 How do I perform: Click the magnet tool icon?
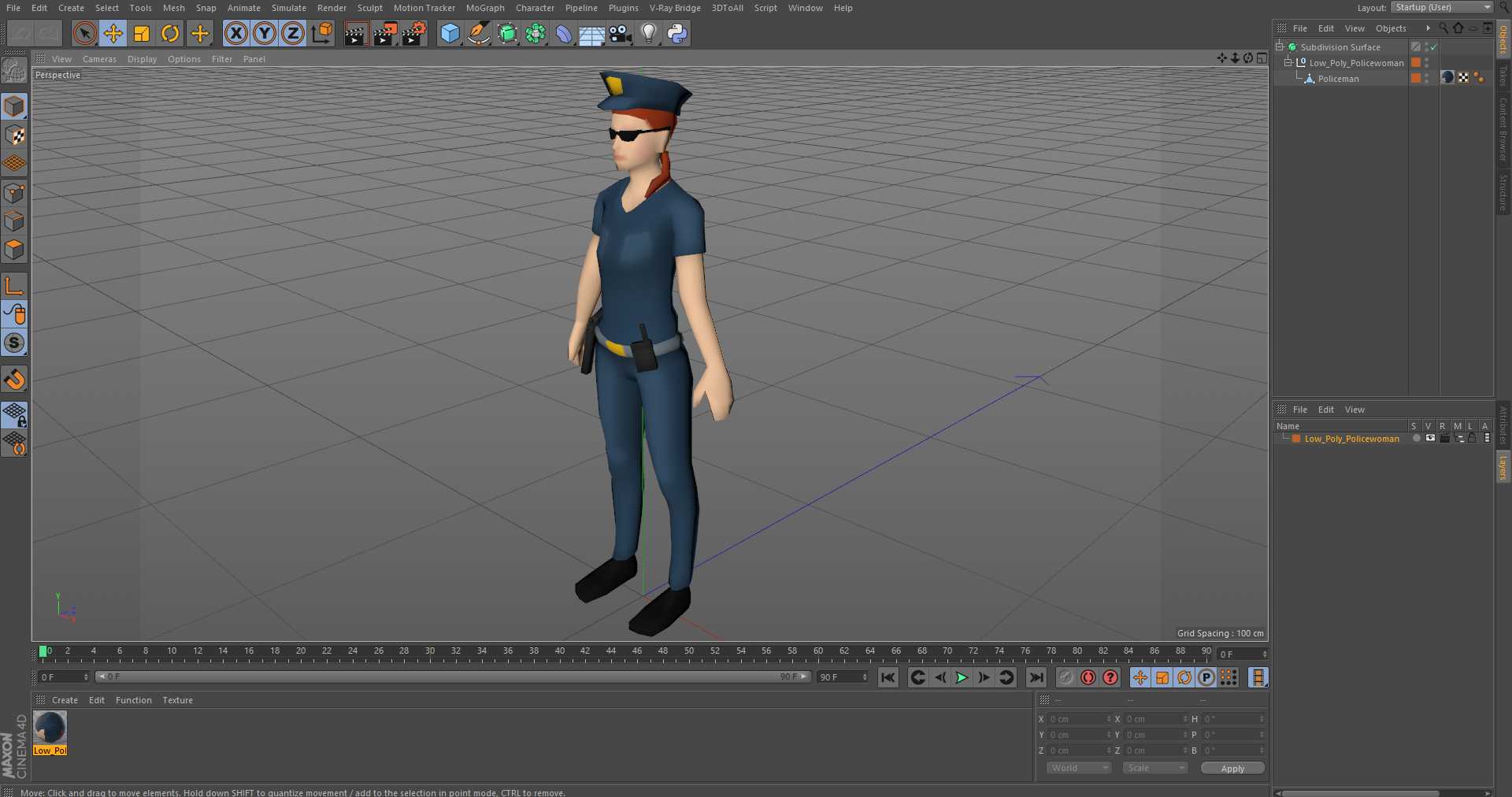coord(14,380)
